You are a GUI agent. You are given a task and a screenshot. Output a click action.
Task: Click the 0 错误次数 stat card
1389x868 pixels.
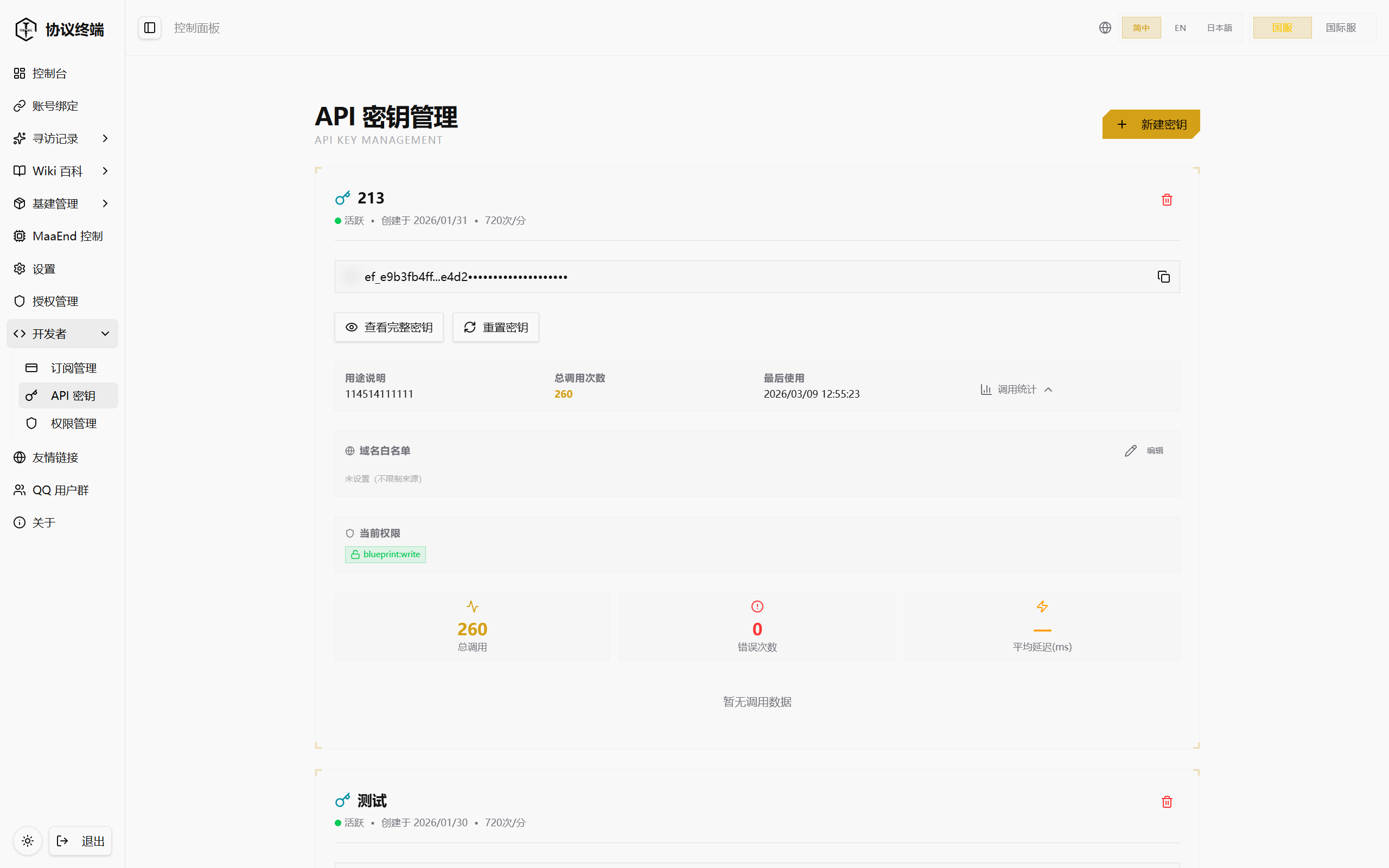pos(757,627)
